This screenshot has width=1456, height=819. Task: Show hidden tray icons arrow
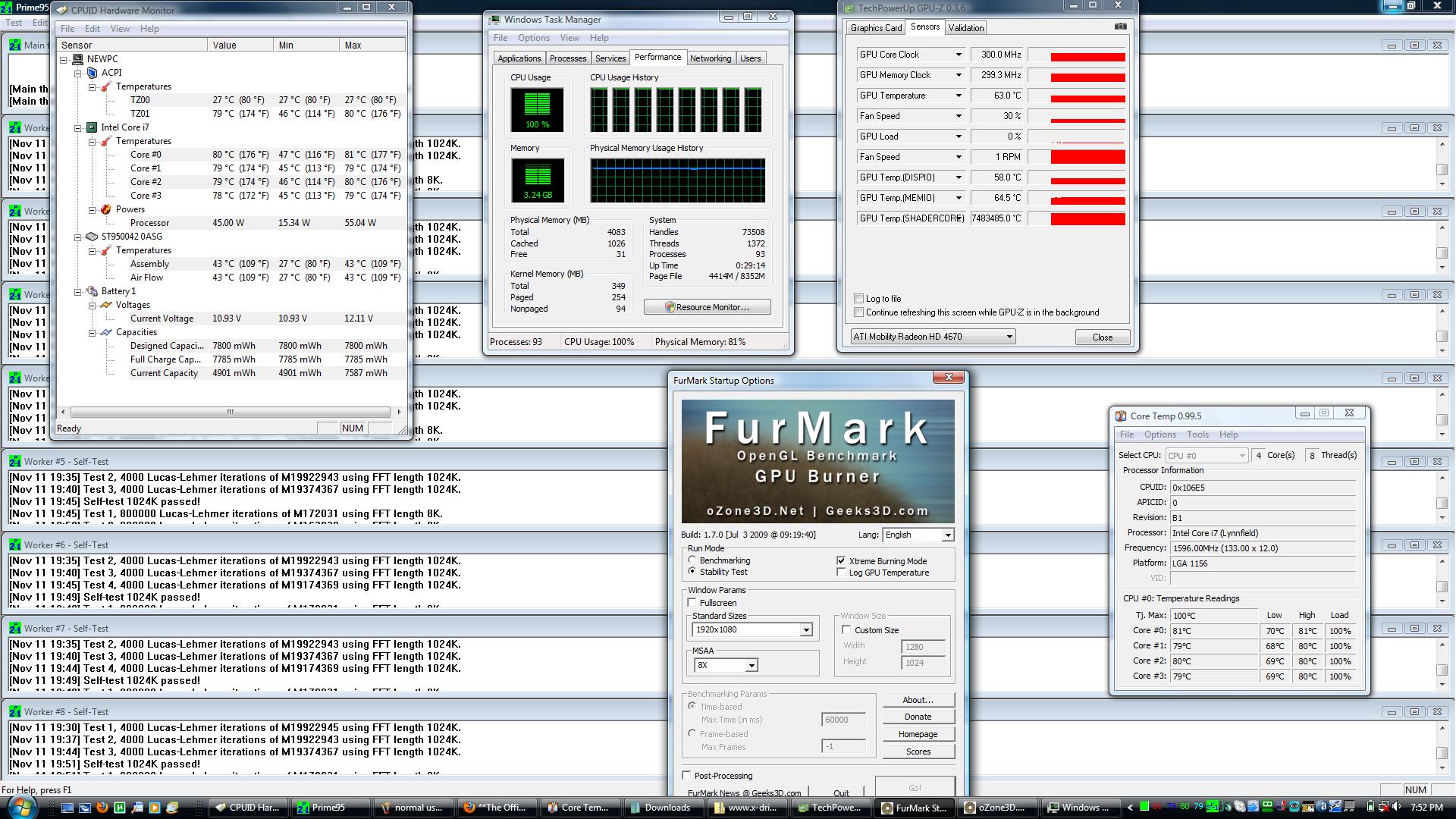[x=1130, y=808]
